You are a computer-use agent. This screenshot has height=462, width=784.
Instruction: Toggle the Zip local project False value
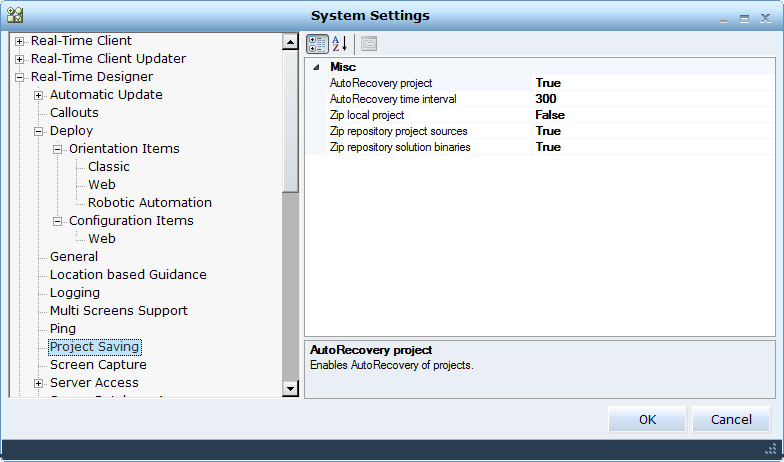click(550, 115)
